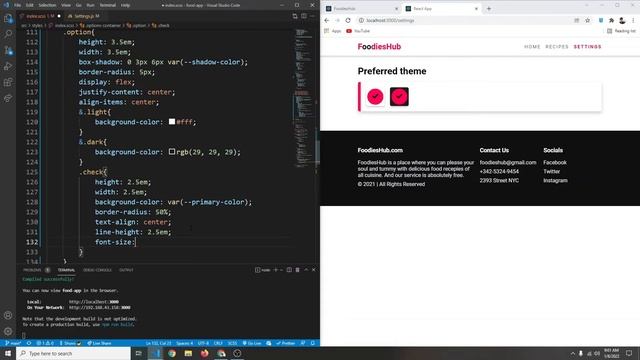Click the Live Share status bar item
Screen dimensions: 640x360
click(x=99, y=343)
